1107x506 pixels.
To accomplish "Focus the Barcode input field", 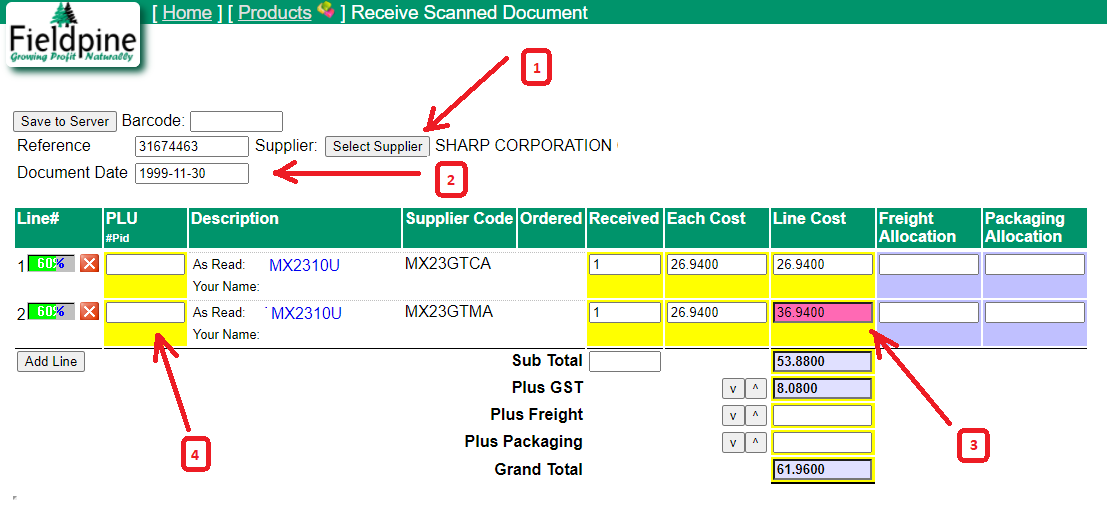I will [x=237, y=121].
